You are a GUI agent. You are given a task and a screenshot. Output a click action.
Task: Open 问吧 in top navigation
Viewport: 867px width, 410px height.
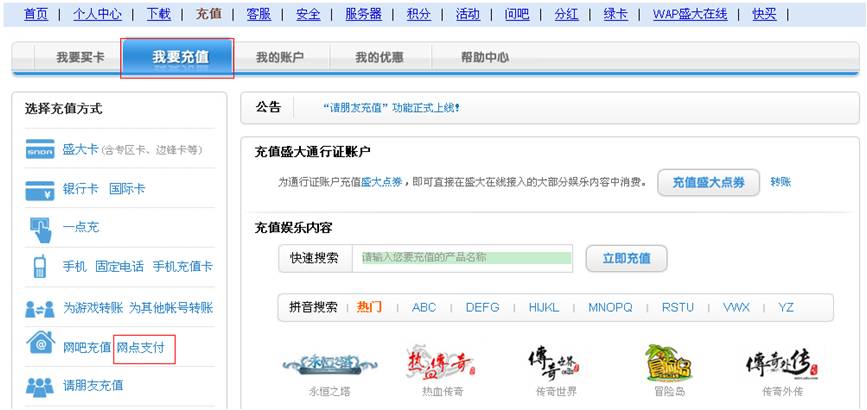(517, 14)
